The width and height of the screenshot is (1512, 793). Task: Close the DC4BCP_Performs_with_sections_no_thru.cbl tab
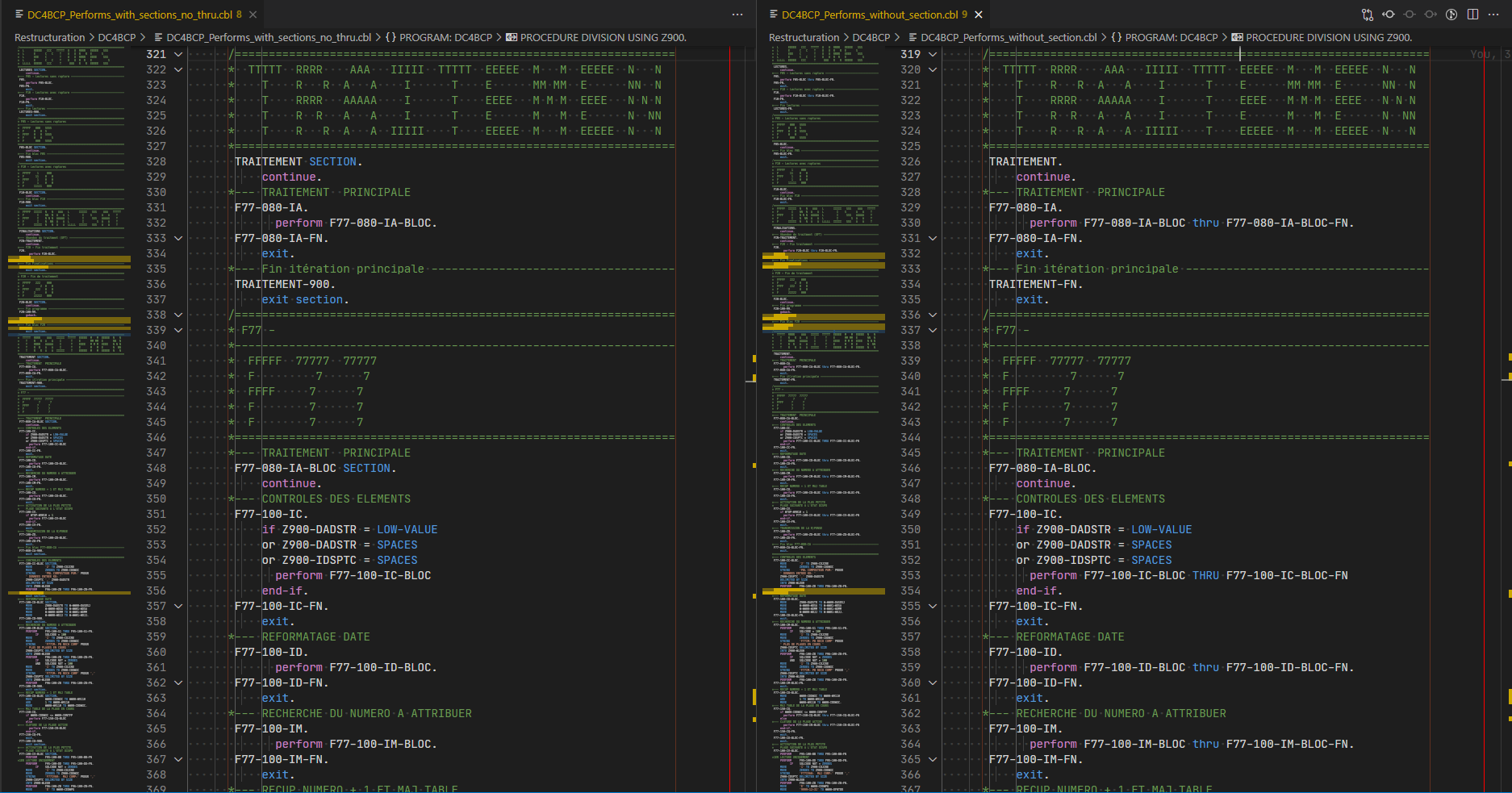(x=253, y=15)
